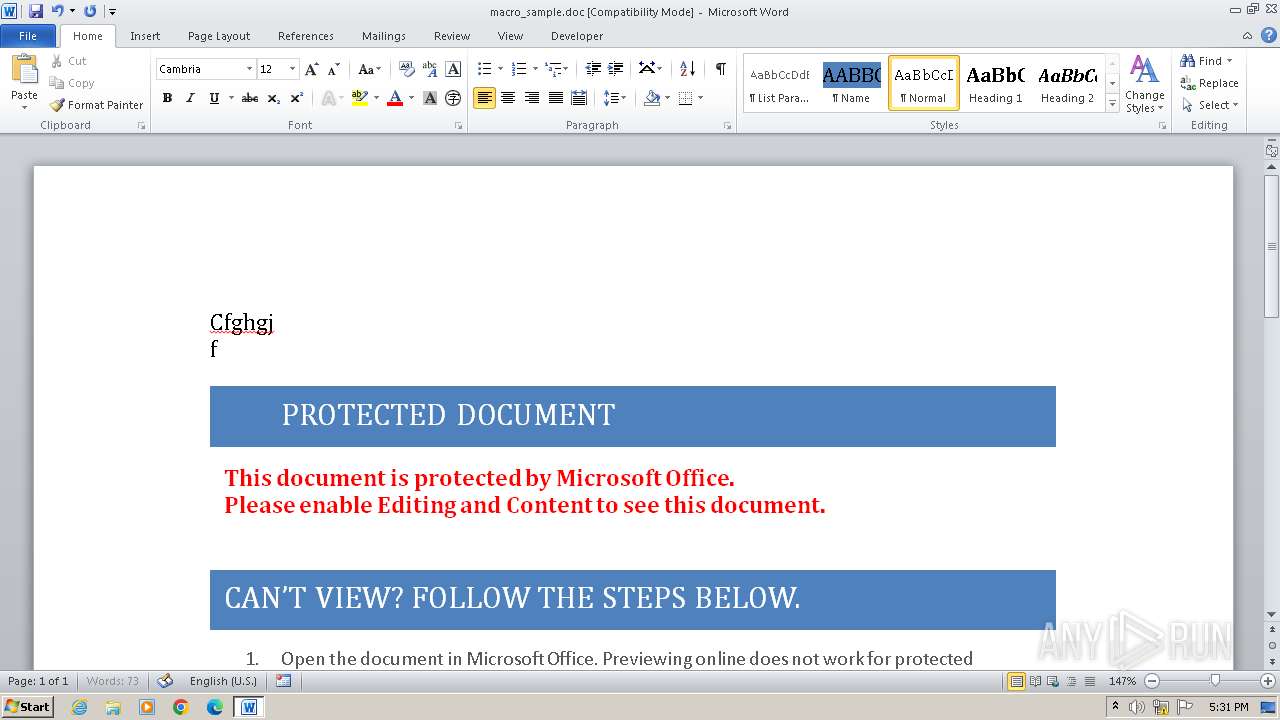Screen dimensions: 1280x720
Task: Click Words: 73 count in status bar
Action: click(113, 681)
